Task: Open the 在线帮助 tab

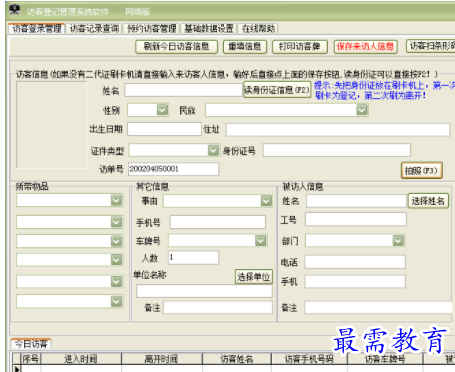Action: pos(258,29)
